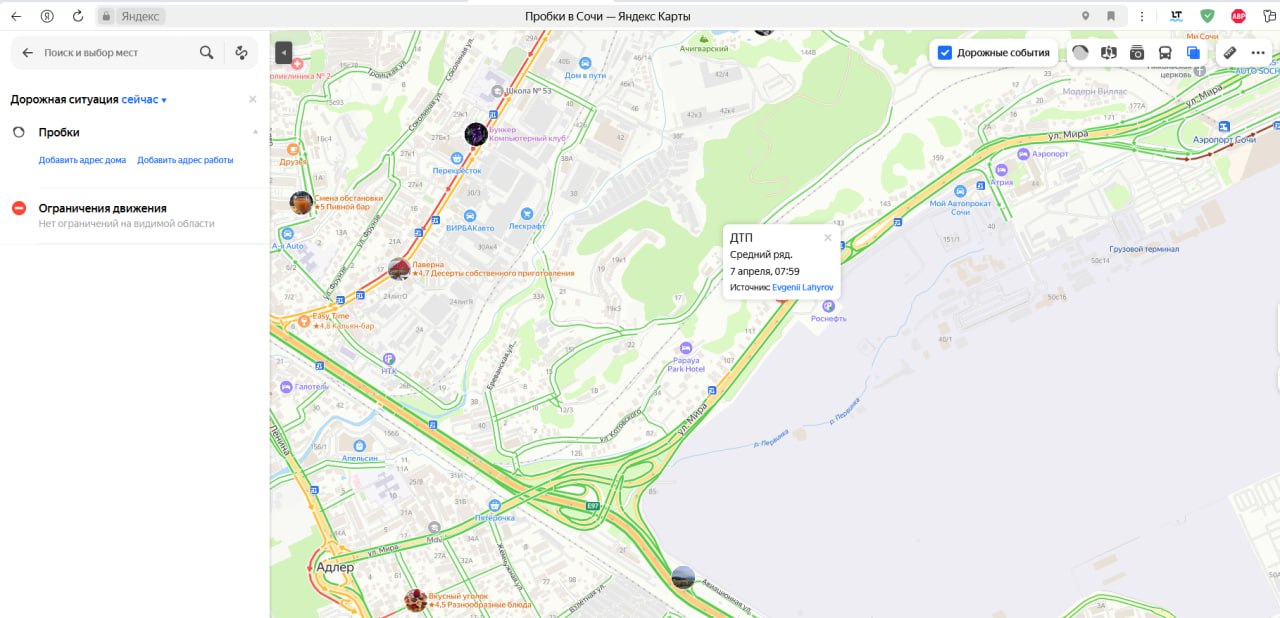The image size is (1280, 618).
Task: Show street photos with camera icon
Action: pyautogui.click(x=1137, y=53)
